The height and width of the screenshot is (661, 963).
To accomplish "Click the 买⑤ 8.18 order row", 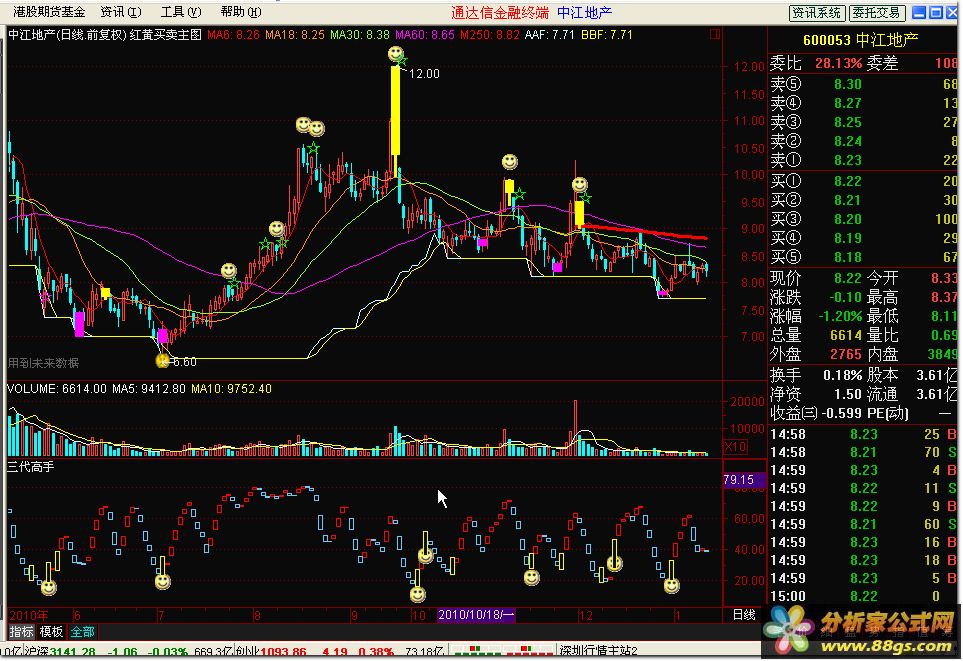I will click(863, 257).
